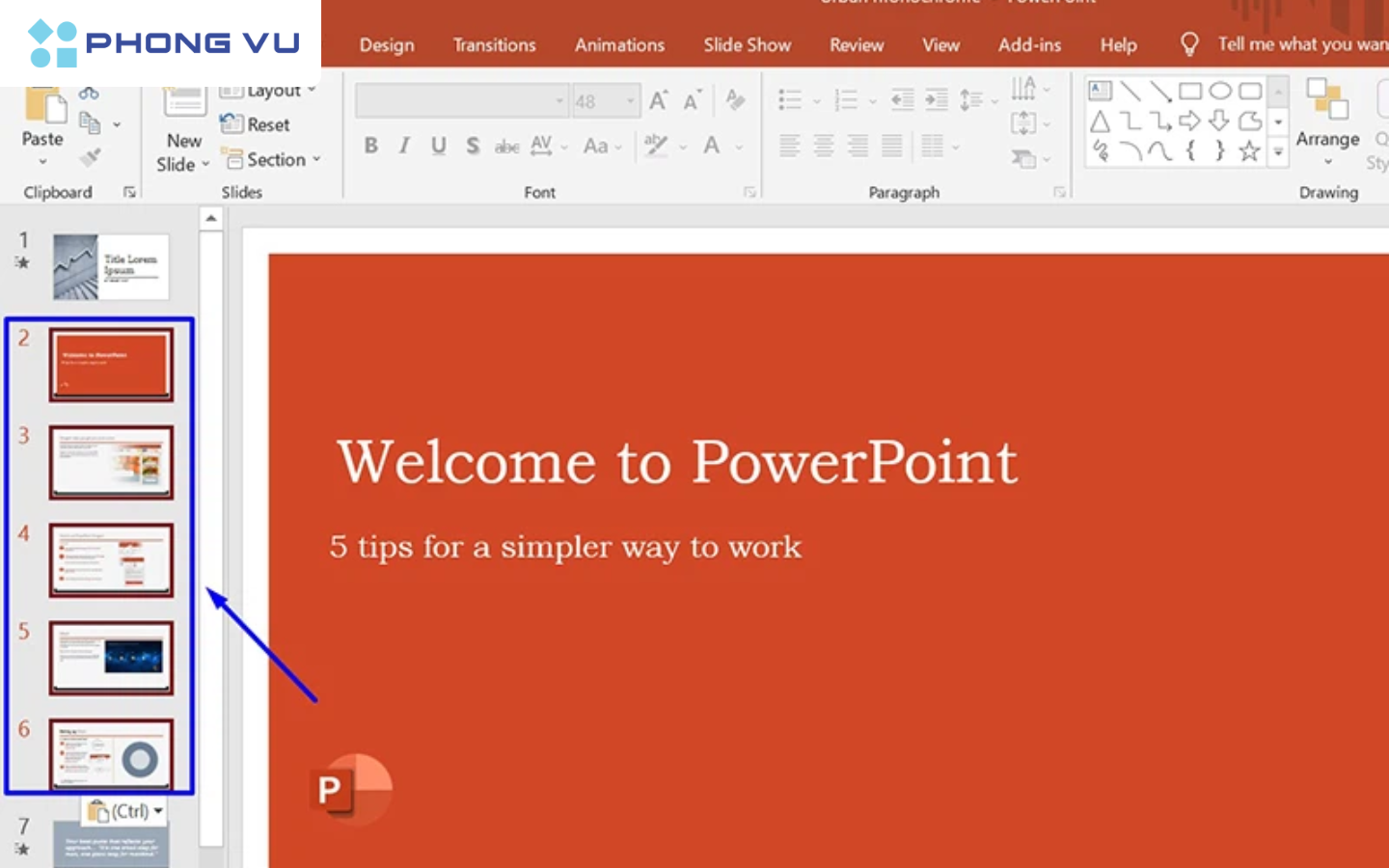Select the straight Line shape
Viewport: 1389px width, 868px height.
point(1130,92)
